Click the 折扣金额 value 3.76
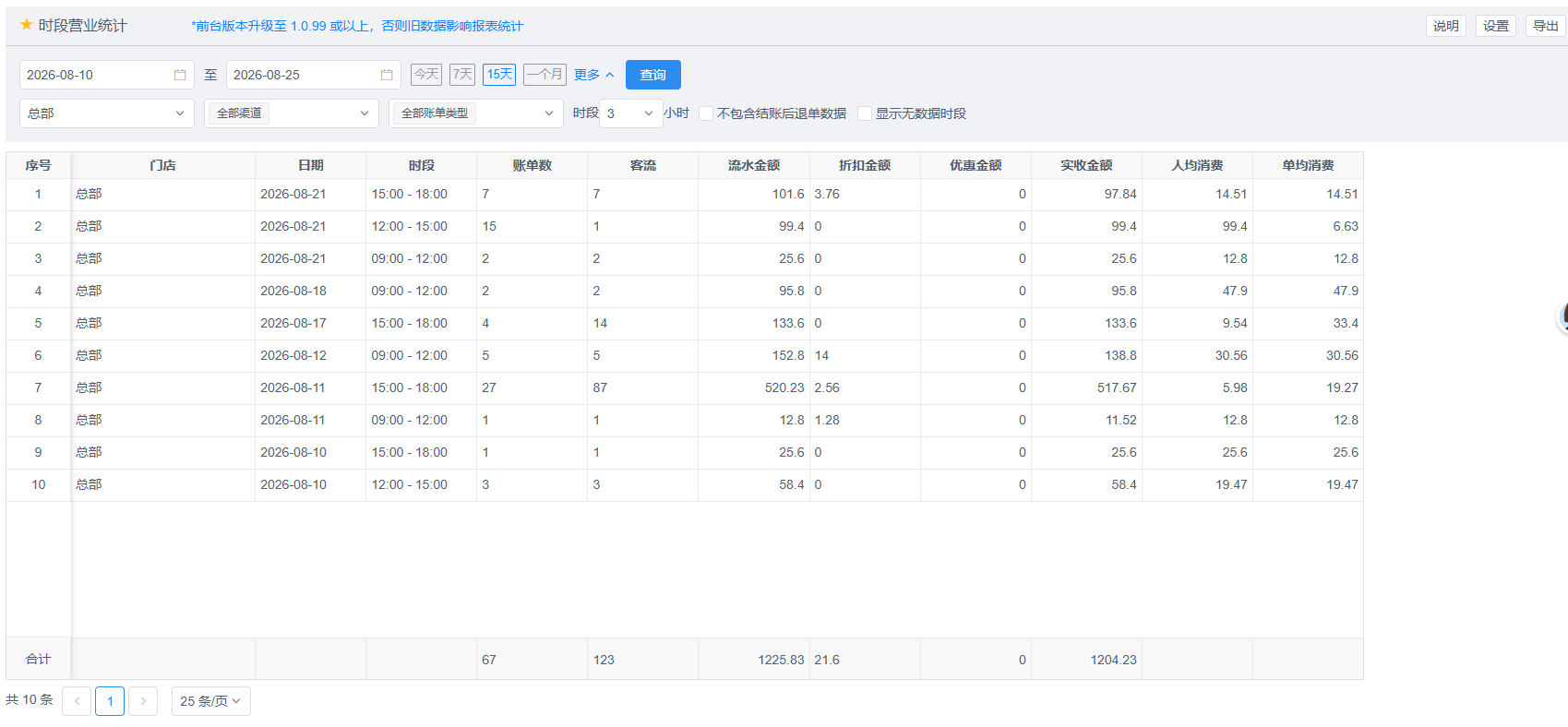This screenshot has width=1568, height=727. pos(827,194)
